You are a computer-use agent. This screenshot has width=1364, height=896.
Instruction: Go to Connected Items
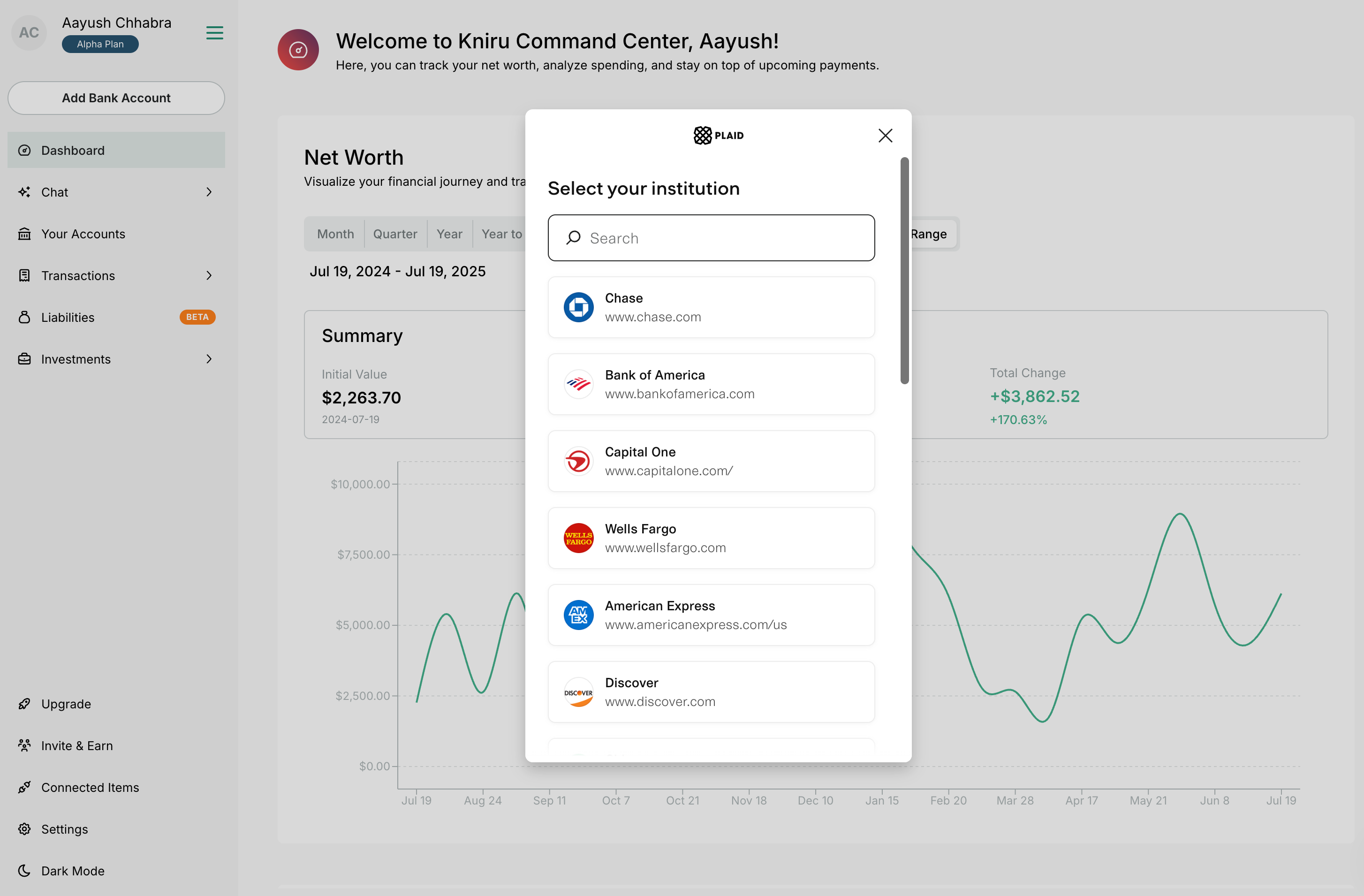(116, 787)
